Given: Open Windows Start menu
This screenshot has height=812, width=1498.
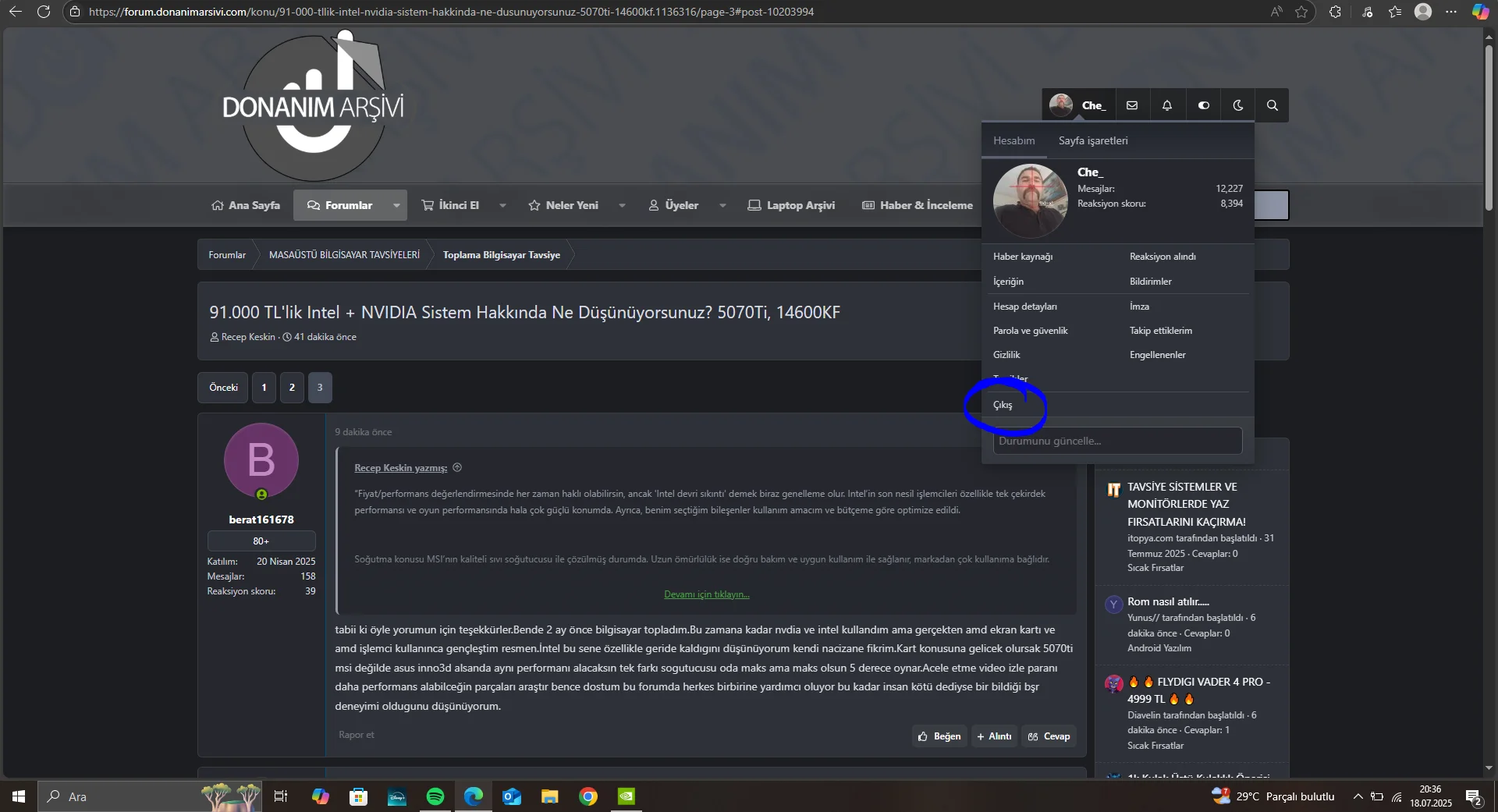Looking at the screenshot, I should 19,796.
